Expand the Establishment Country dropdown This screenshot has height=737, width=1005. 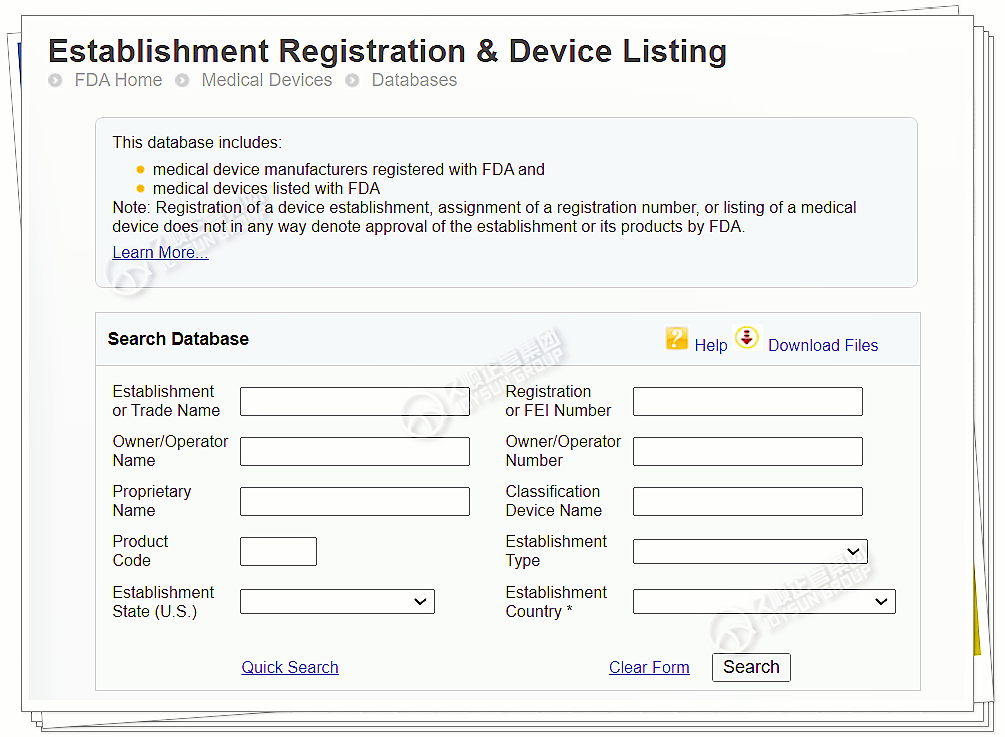click(x=764, y=601)
